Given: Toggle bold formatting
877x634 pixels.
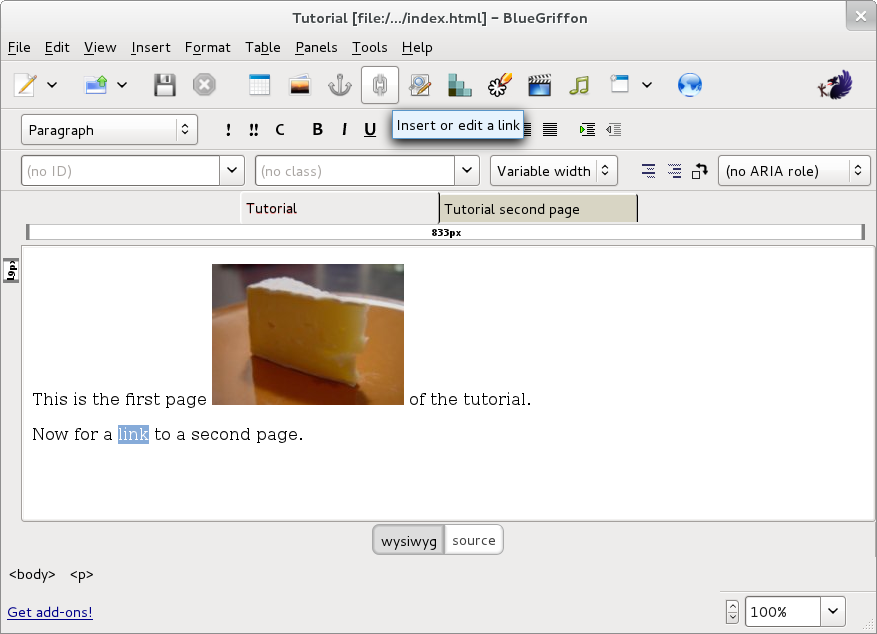Looking at the screenshot, I should click(x=317, y=130).
